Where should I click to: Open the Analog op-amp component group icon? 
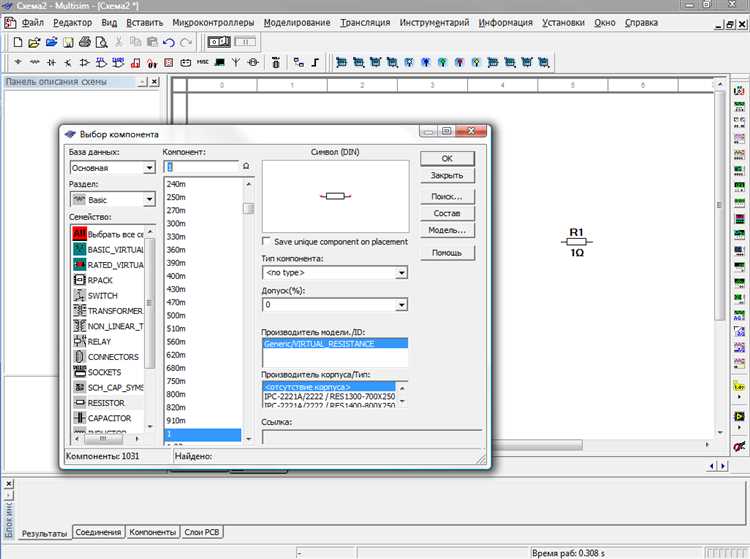point(85,62)
